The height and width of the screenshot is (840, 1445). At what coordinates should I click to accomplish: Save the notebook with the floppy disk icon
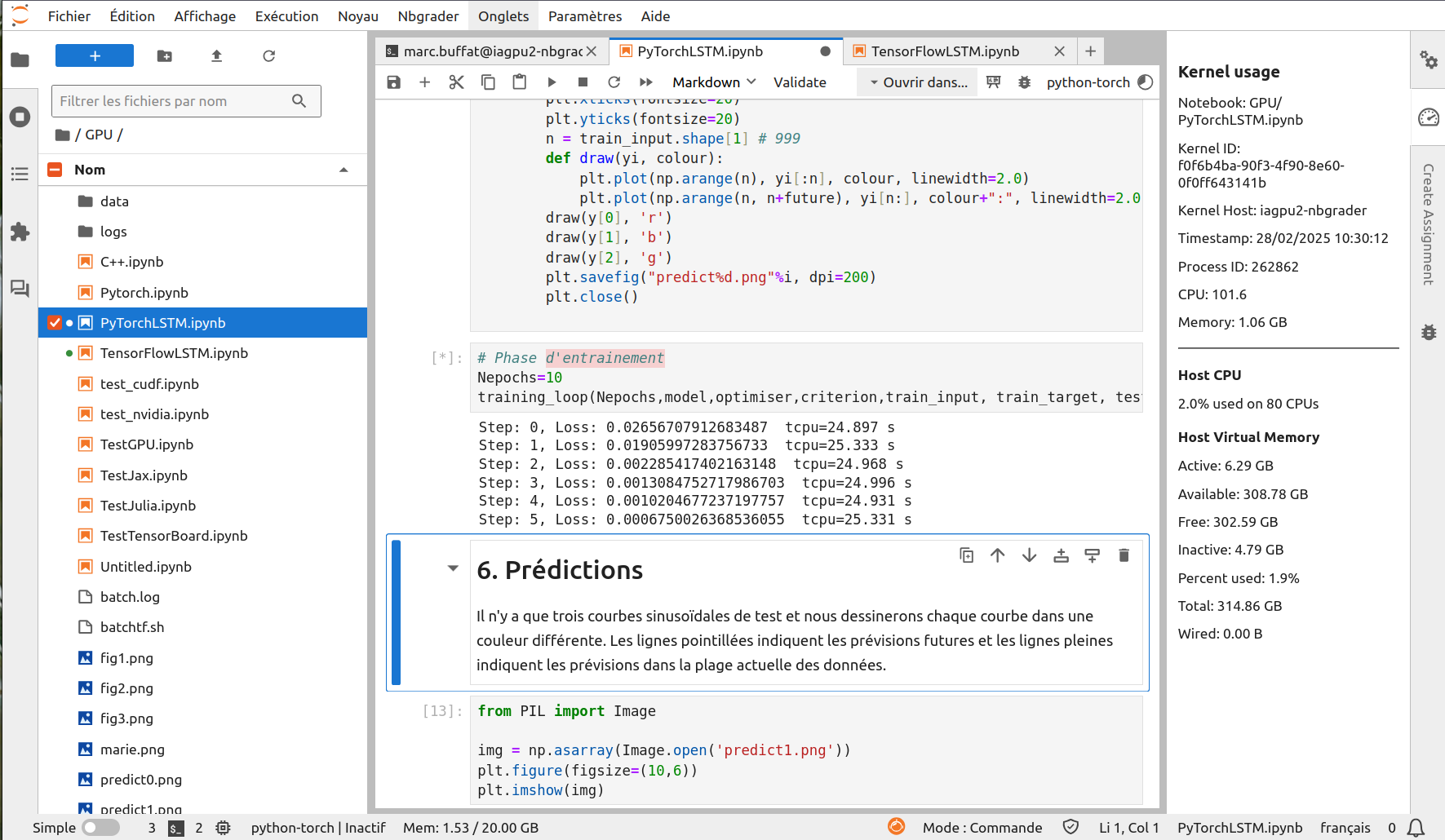click(x=393, y=82)
